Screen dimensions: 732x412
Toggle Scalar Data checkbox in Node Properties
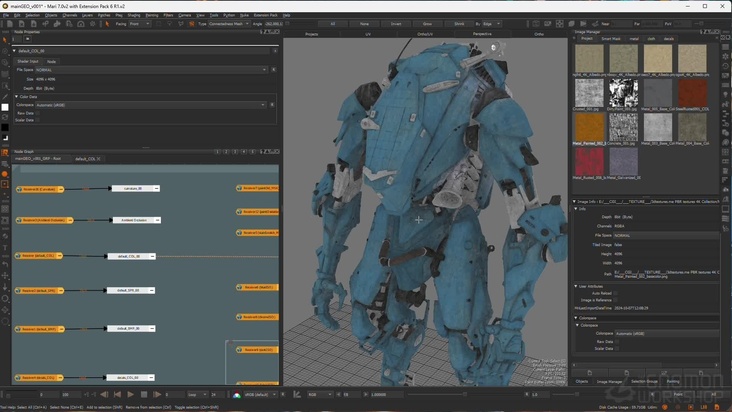[x=38, y=120]
